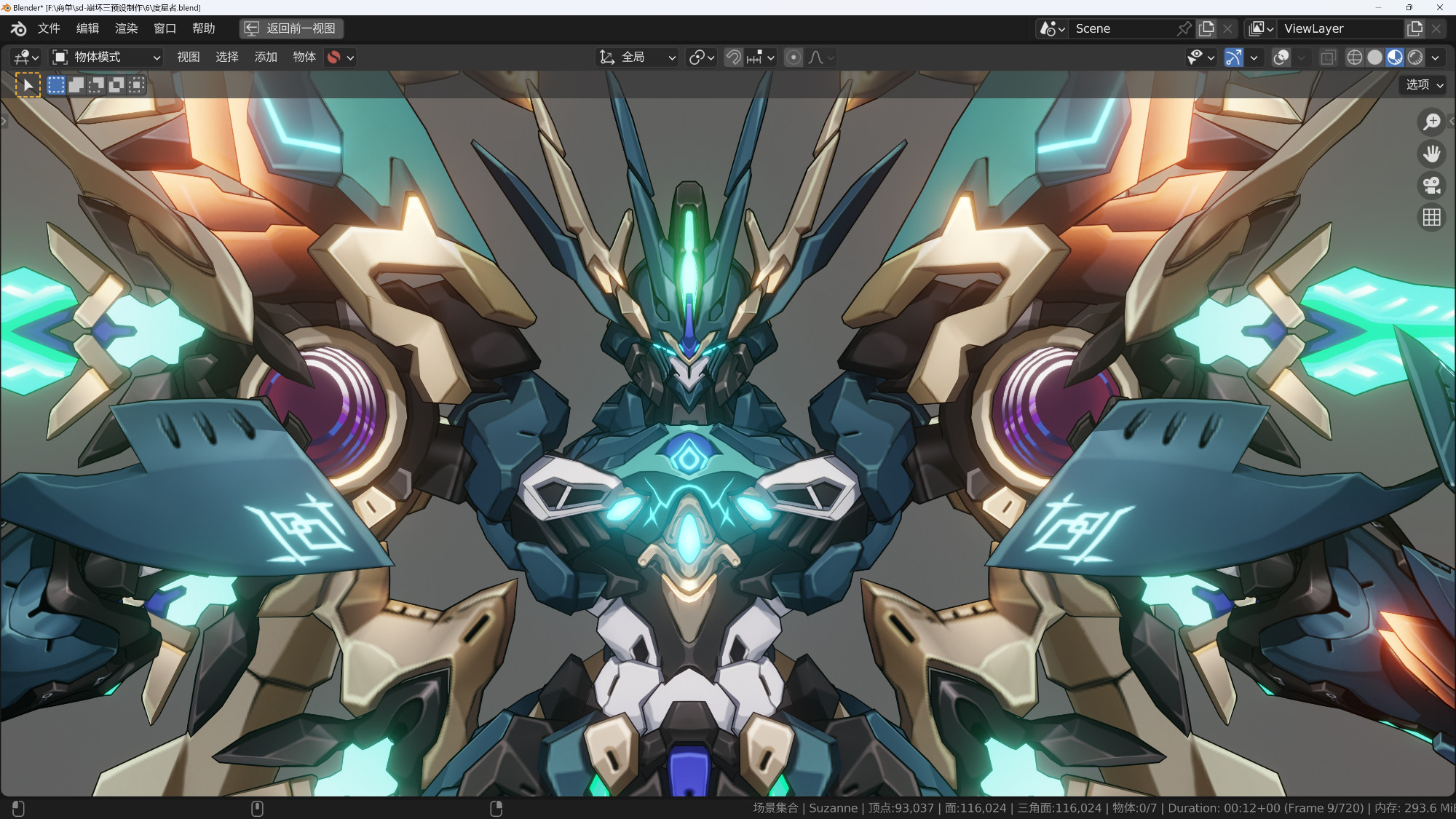The width and height of the screenshot is (1456, 819).
Task: Click the ViewLayer name field
Action: point(1338,28)
